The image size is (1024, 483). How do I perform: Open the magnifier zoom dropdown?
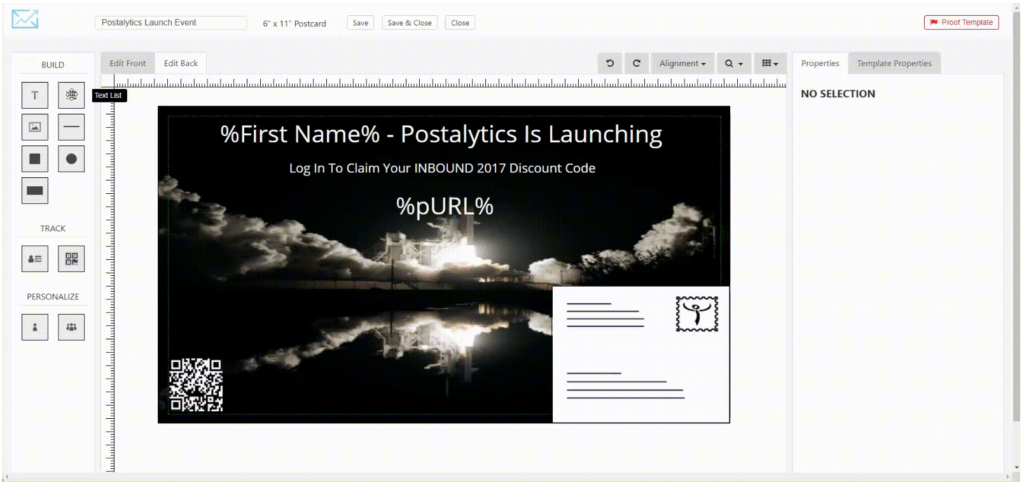(734, 63)
